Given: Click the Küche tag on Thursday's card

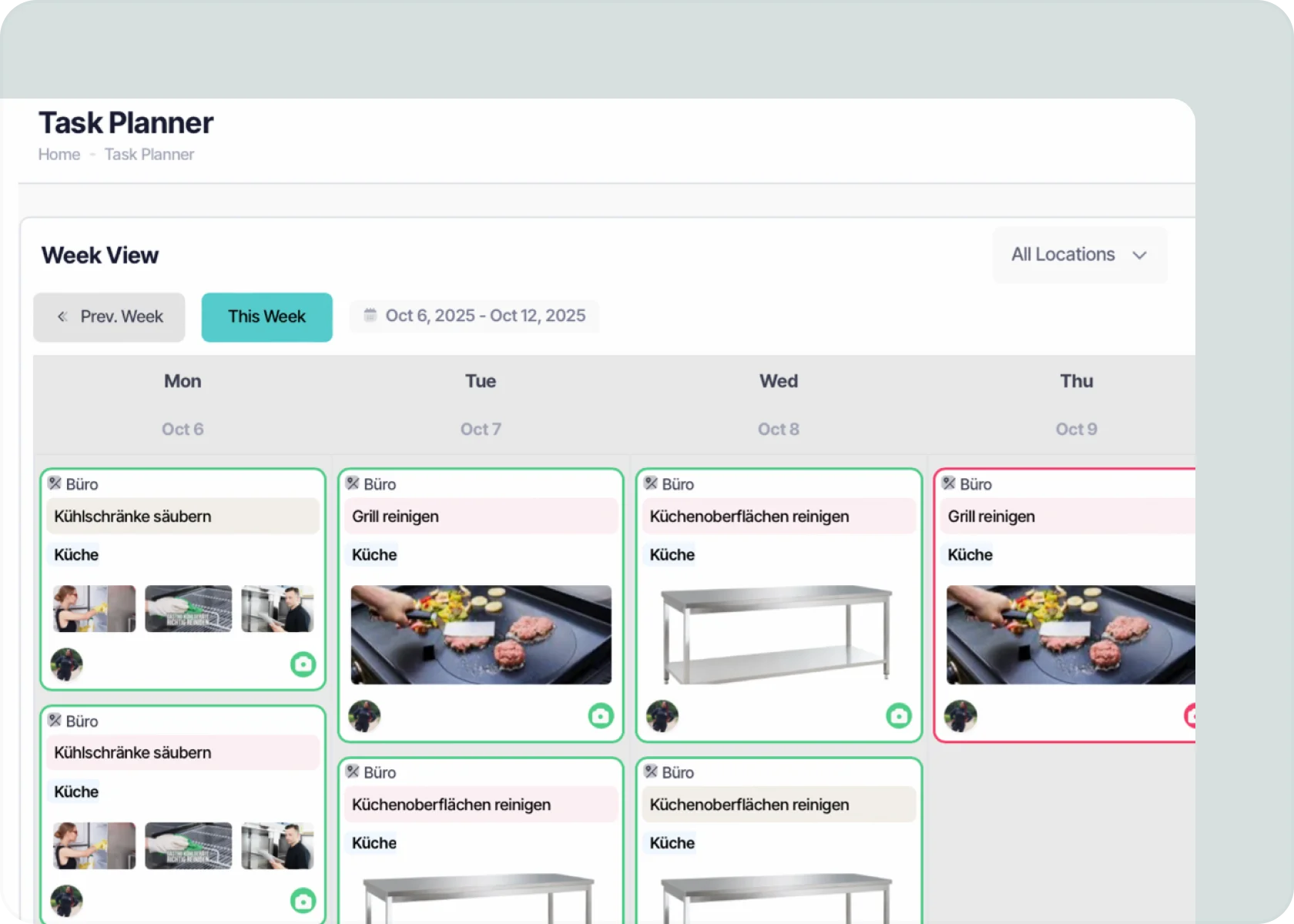Looking at the screenshot, I should 970,554.
